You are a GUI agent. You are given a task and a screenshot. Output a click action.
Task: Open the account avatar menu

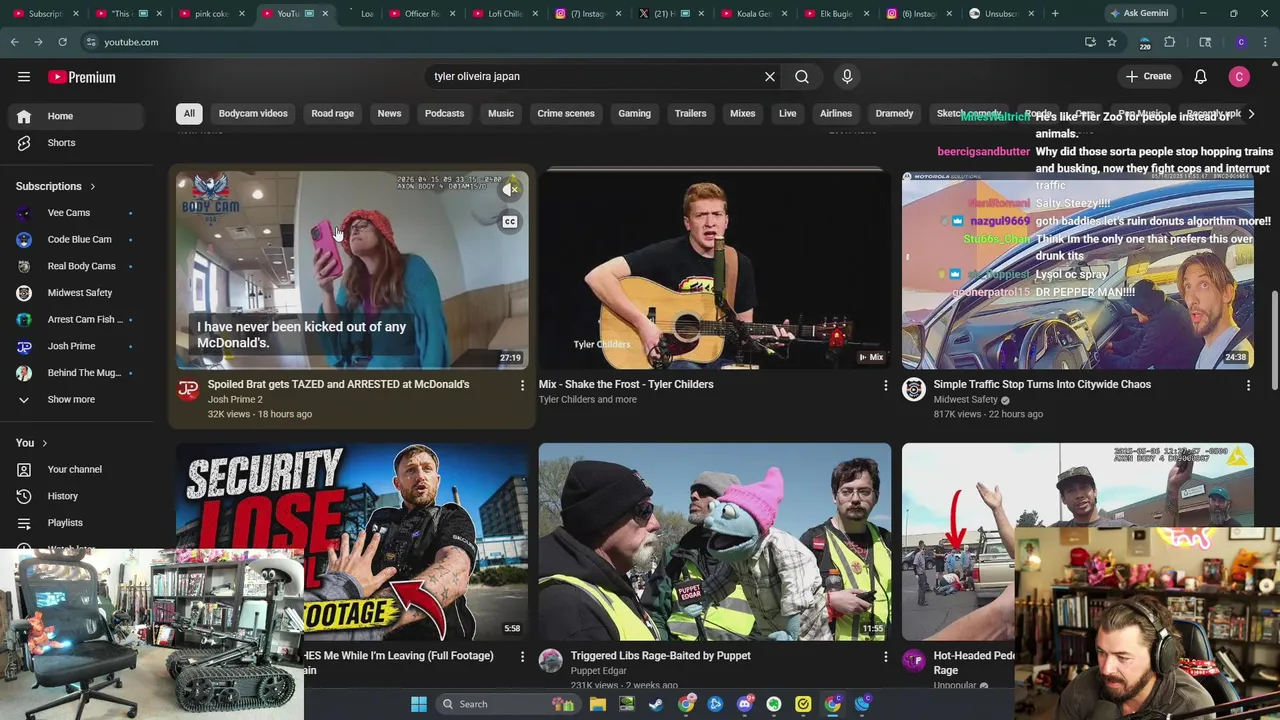point(1239,76)
